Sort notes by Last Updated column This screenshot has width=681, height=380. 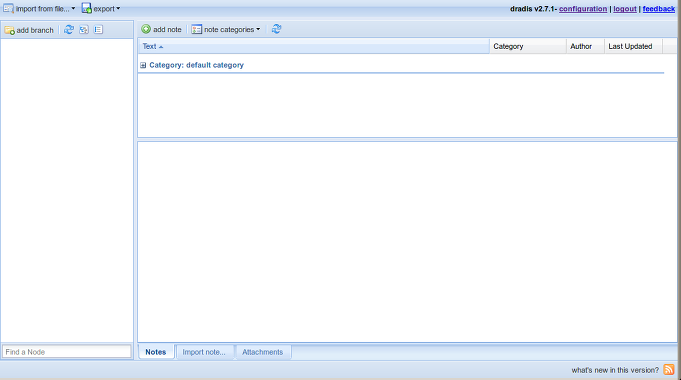click(634, 46)
